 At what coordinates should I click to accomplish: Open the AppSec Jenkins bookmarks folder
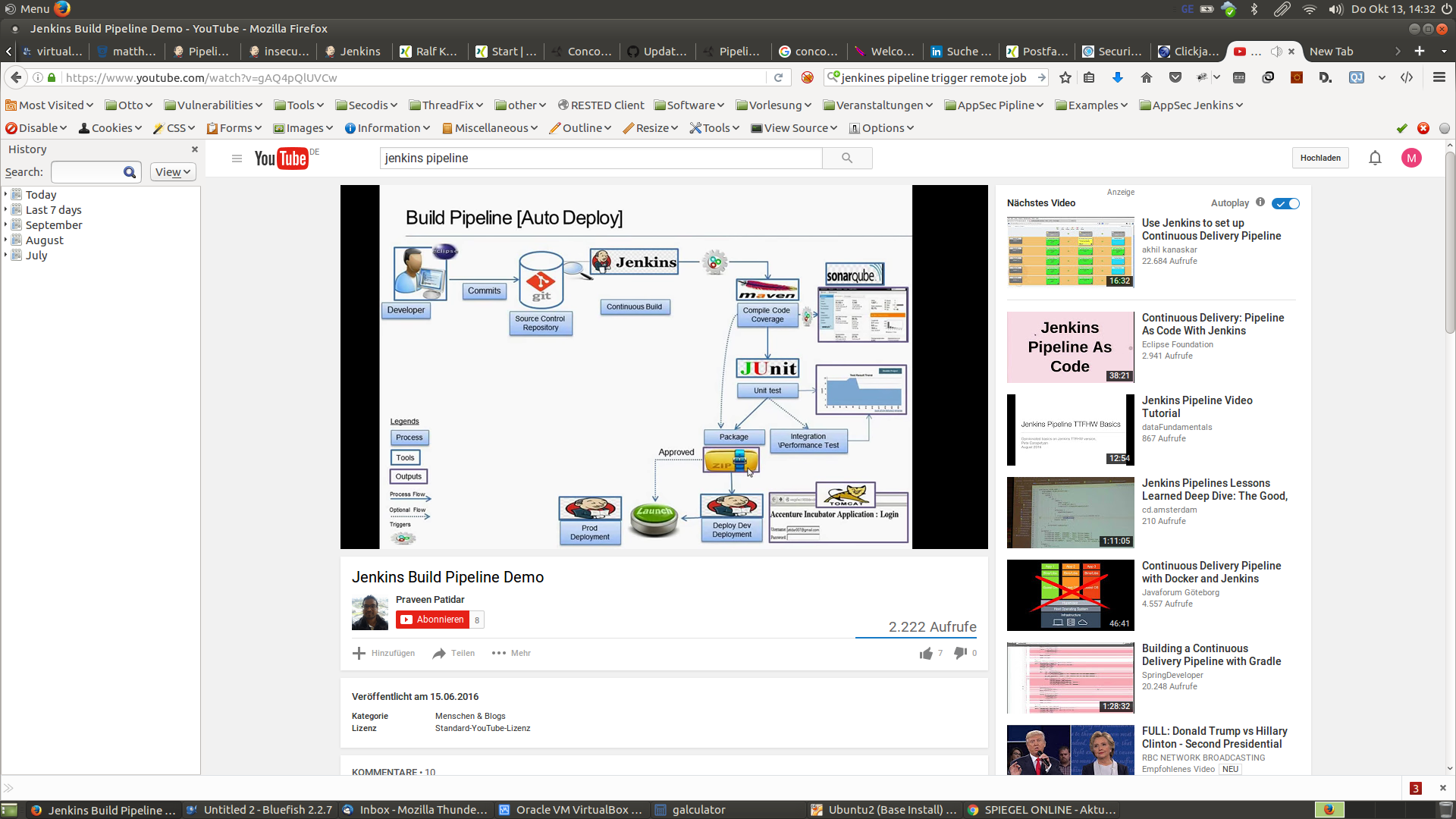(1191, 105)
